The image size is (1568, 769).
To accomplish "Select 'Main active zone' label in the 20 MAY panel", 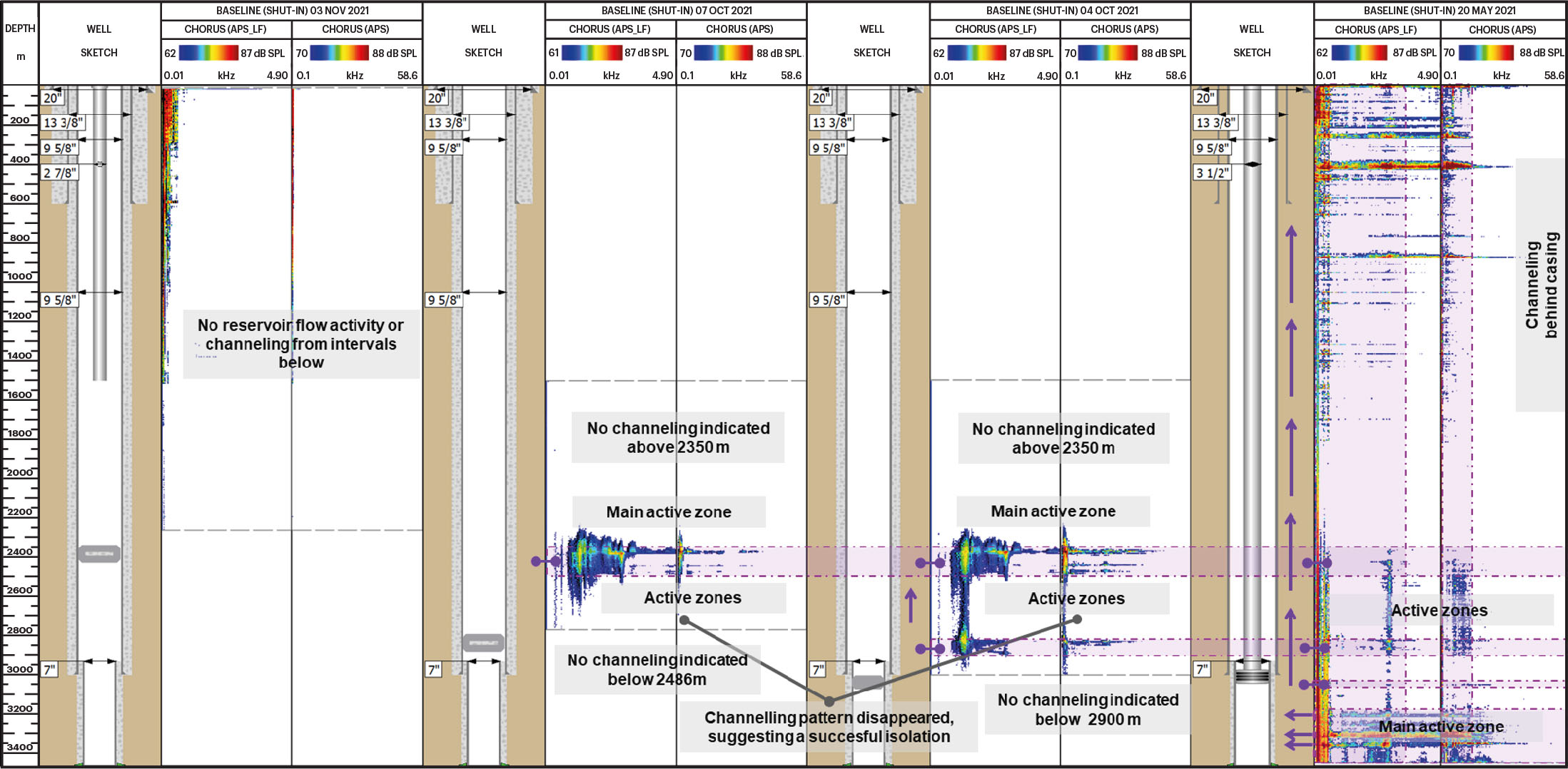I will coord(1440,726).
